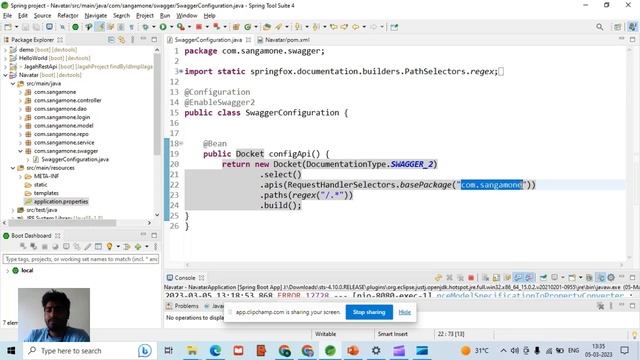Expand the META-INF folder
640x360 pixels.
coord(20,176)
